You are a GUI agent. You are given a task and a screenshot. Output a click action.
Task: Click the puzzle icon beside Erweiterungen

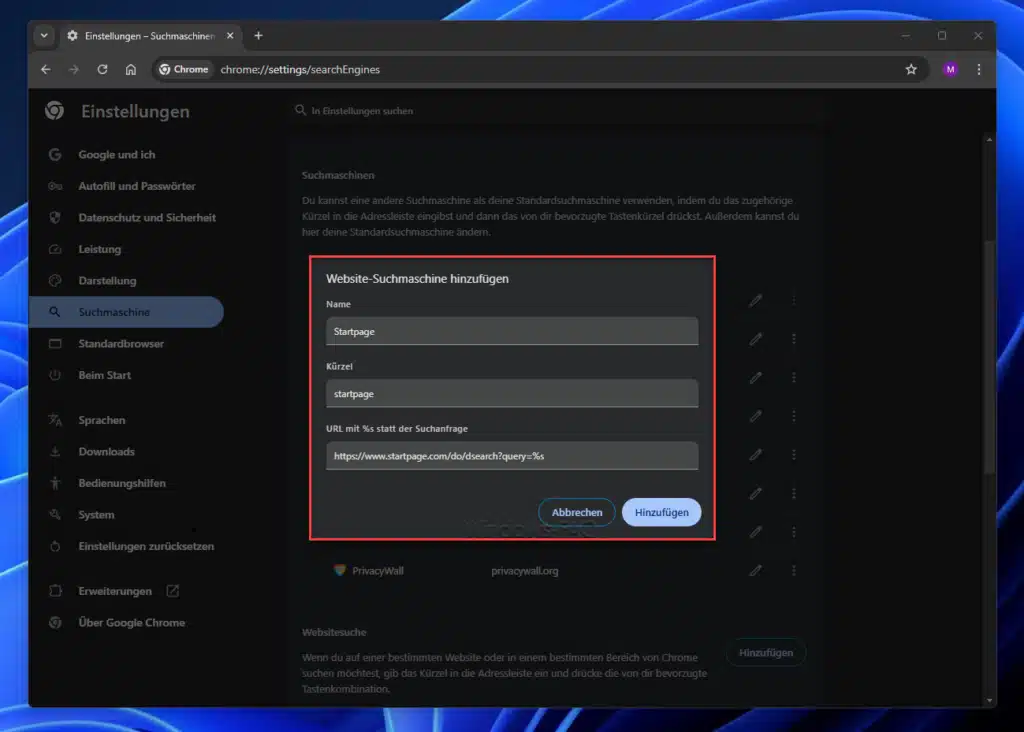[x=55, y=591]
